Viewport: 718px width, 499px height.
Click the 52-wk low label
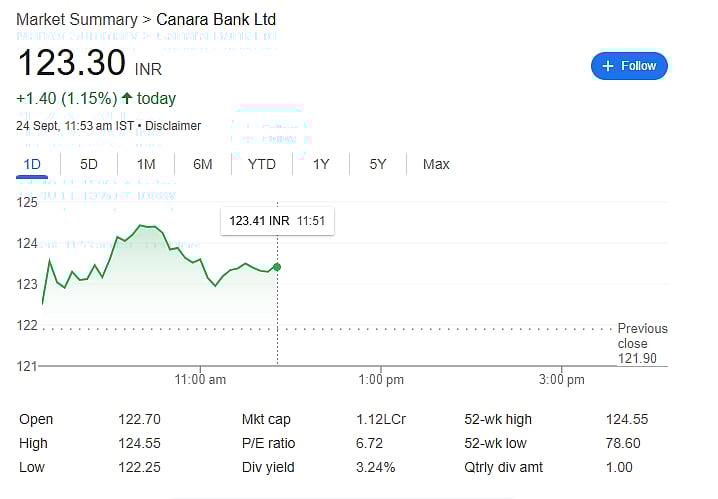(495, 443)
